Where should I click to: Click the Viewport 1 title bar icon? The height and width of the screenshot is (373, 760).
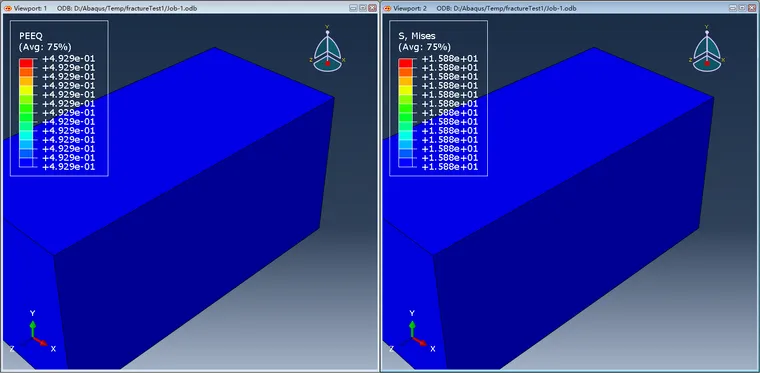coord(7,8)
